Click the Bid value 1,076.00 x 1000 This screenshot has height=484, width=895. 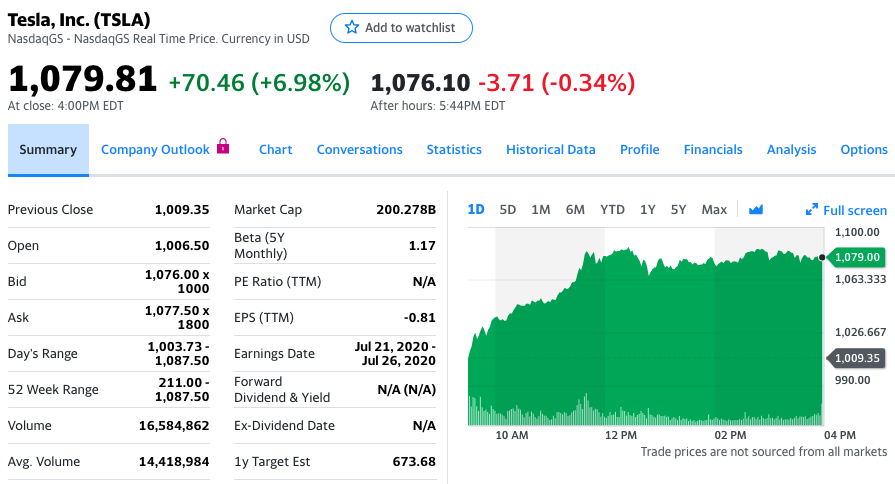coord(177,281)
